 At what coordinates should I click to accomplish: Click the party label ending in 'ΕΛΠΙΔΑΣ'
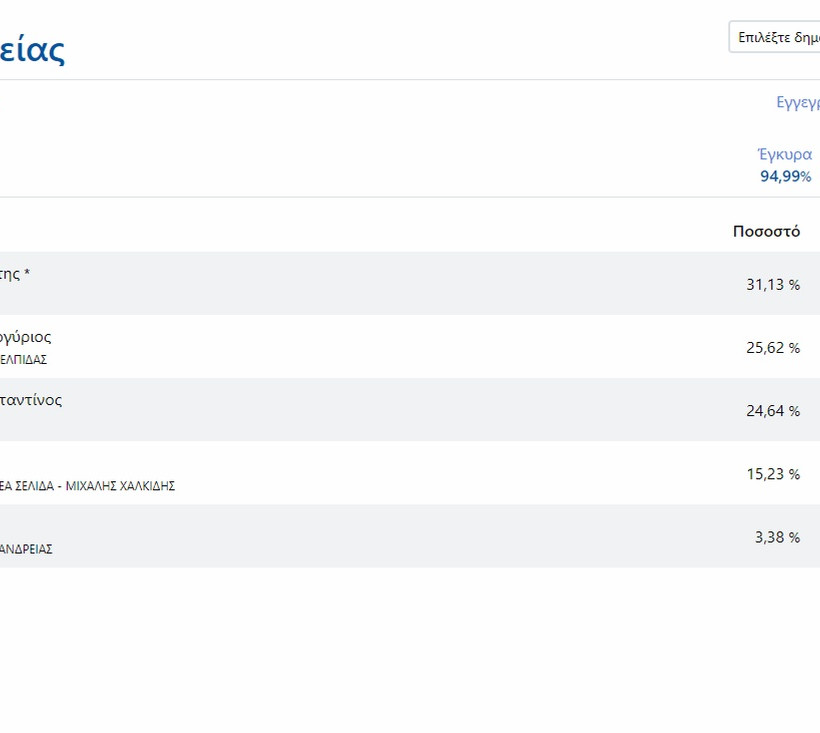click(23, 360)
